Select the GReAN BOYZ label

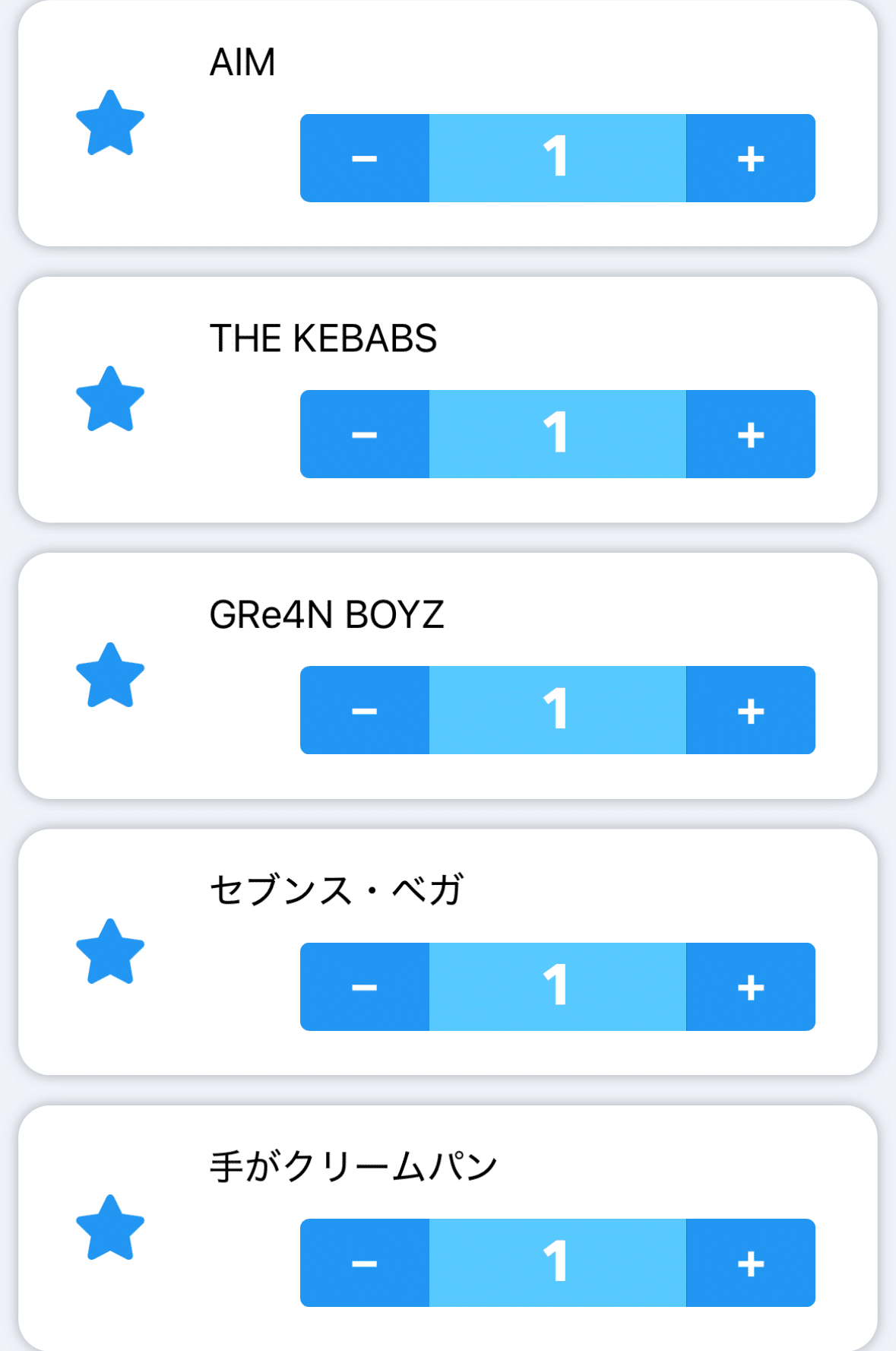(326, 614)
